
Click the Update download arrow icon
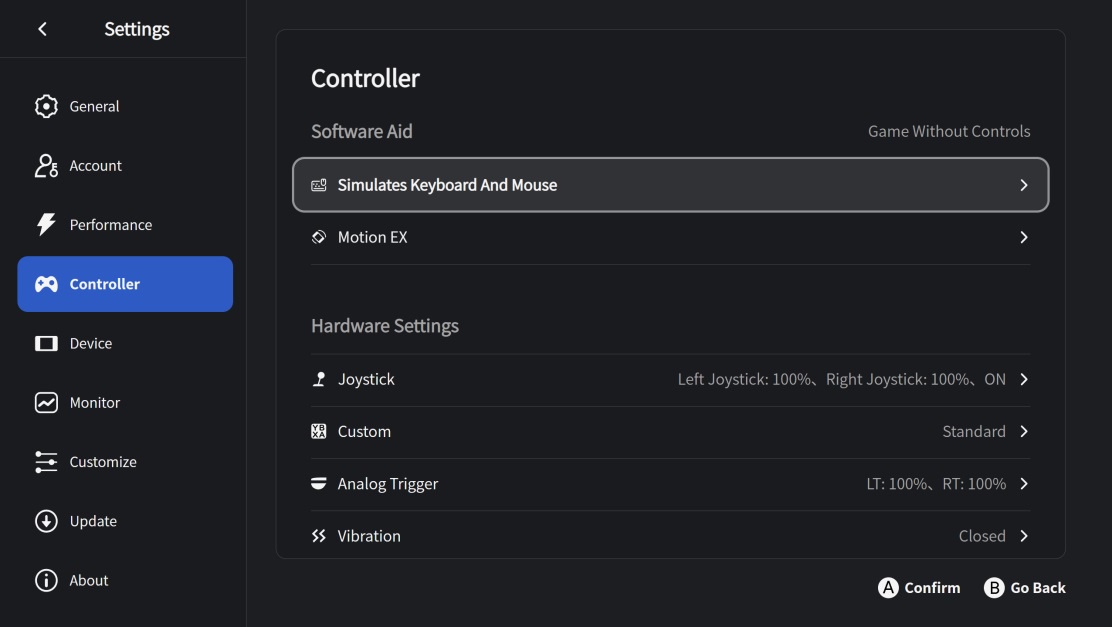(46, 521)
